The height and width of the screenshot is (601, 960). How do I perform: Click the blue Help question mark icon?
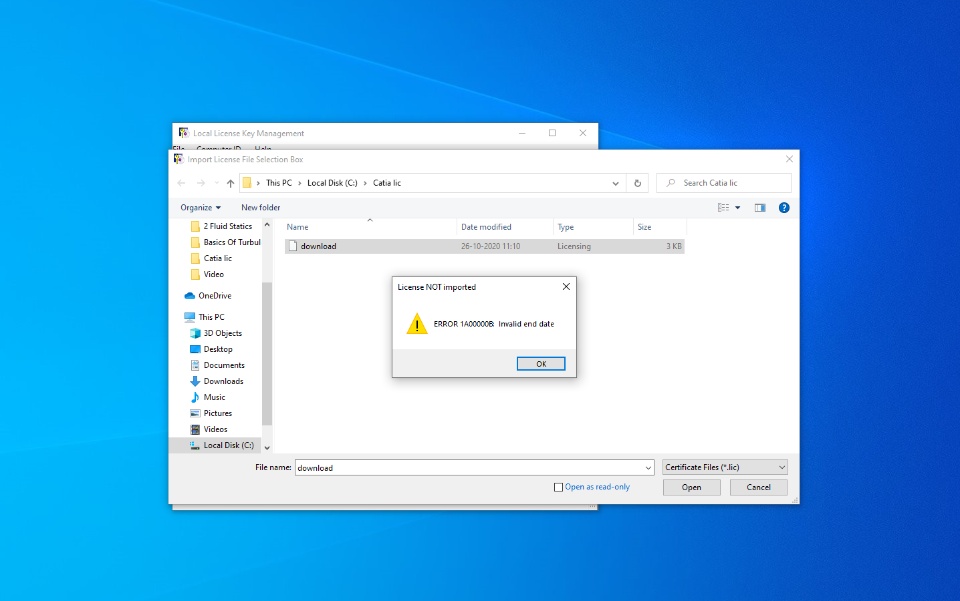click(784, 207)
